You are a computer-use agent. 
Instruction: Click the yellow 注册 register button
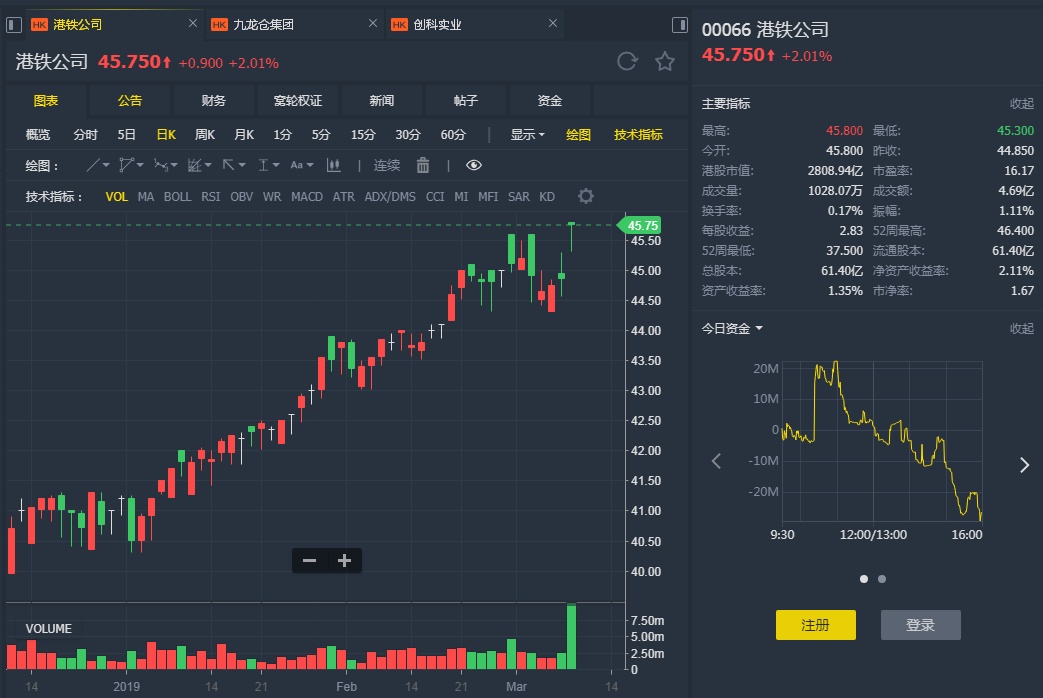pos(816,625)
